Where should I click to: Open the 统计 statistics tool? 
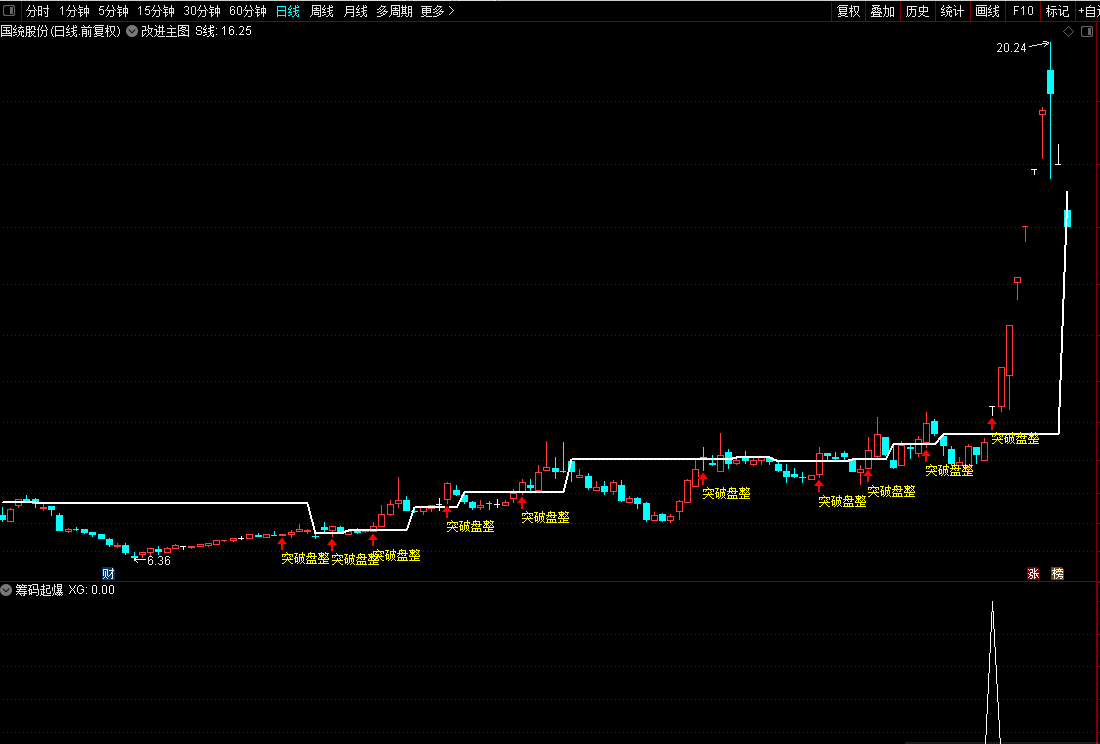tap(952, 11)
